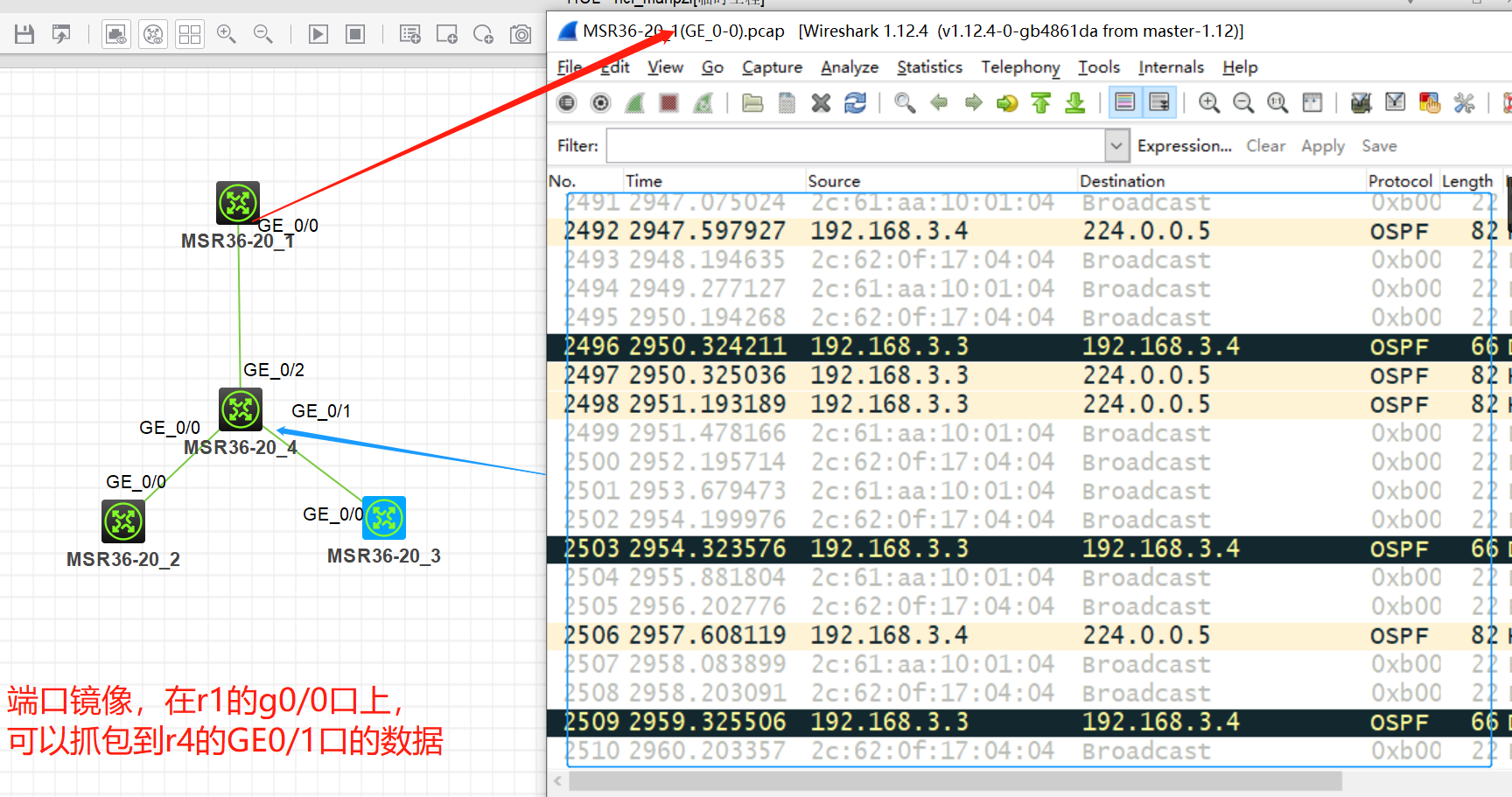
Task: Click the find packet magnifier icon
Action: click(905, 103)
